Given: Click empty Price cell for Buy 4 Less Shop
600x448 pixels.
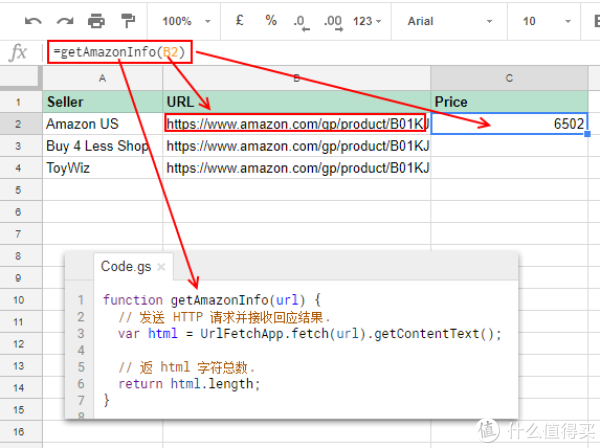Looking at the screenshot, I should click(509, 146).
